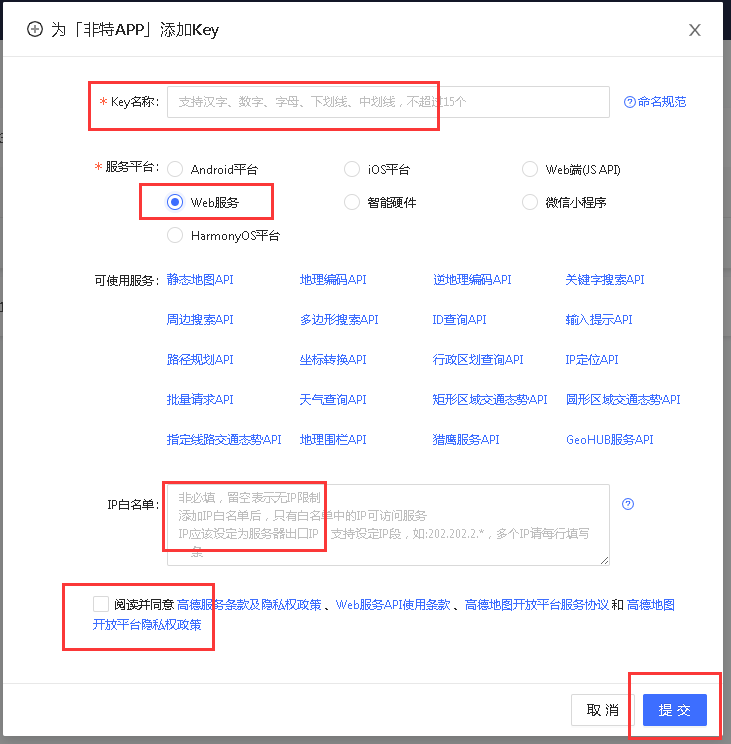The image size is (731, 744).
Task: Close the add Key dialog
Action: click(x=695, y=30)
